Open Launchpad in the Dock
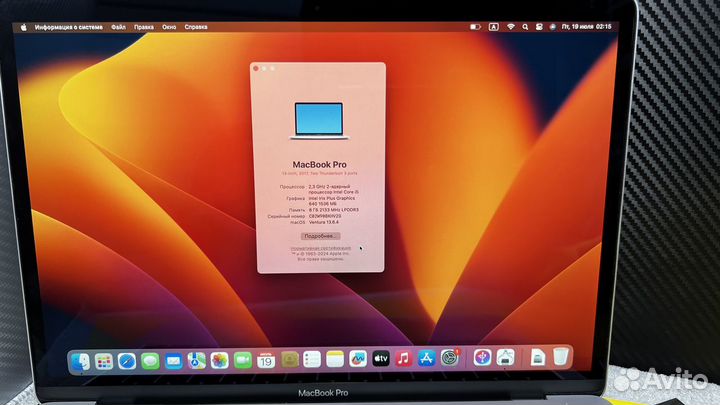This screenshot has width=720, height=405. (104, 361)
